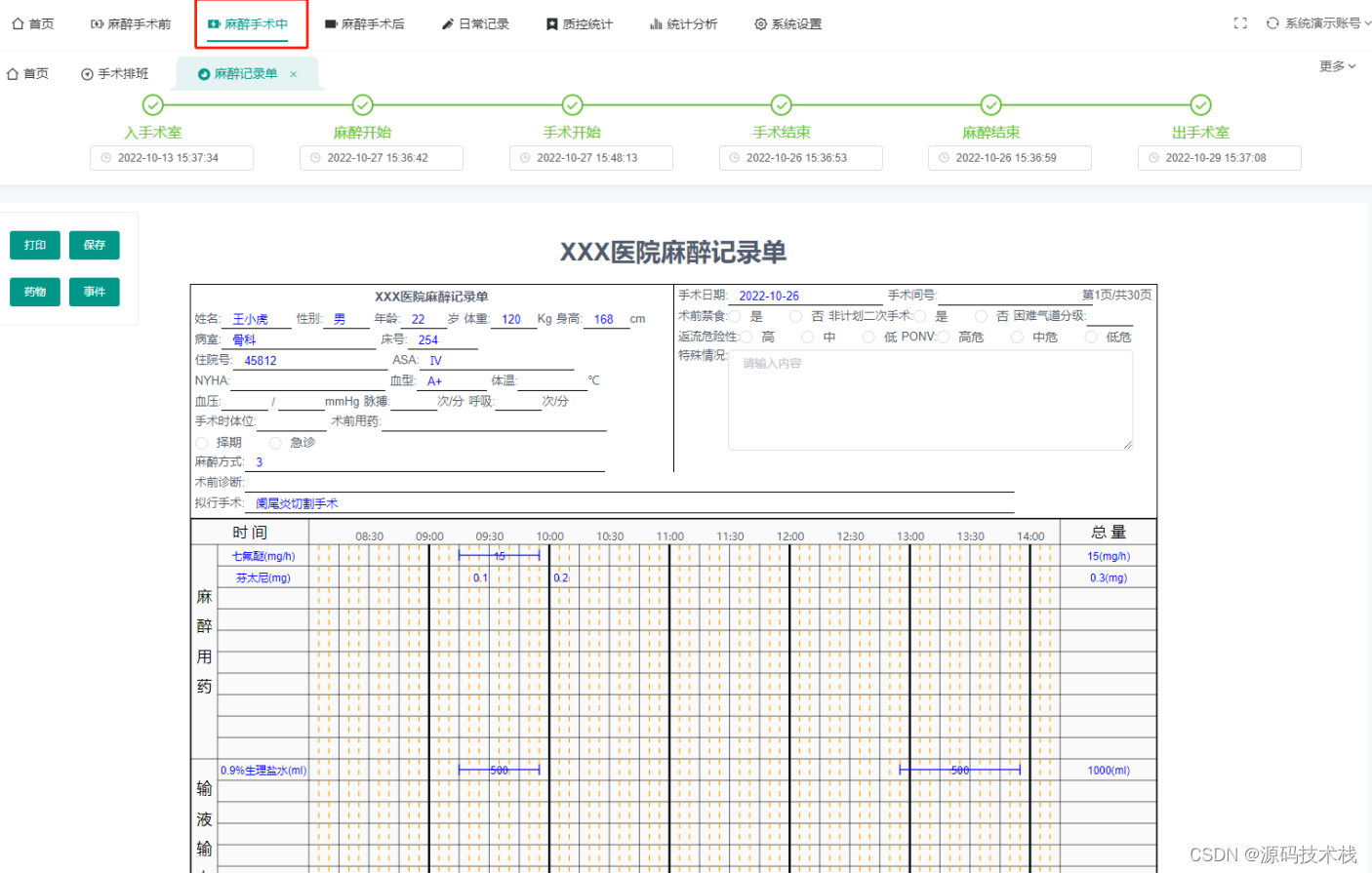Image resolution: width=1372 pixels, height=873 pixels.
Task: Open 入手术室 time field 2022-10-13 15:37:34
Action: coord(172,158)
